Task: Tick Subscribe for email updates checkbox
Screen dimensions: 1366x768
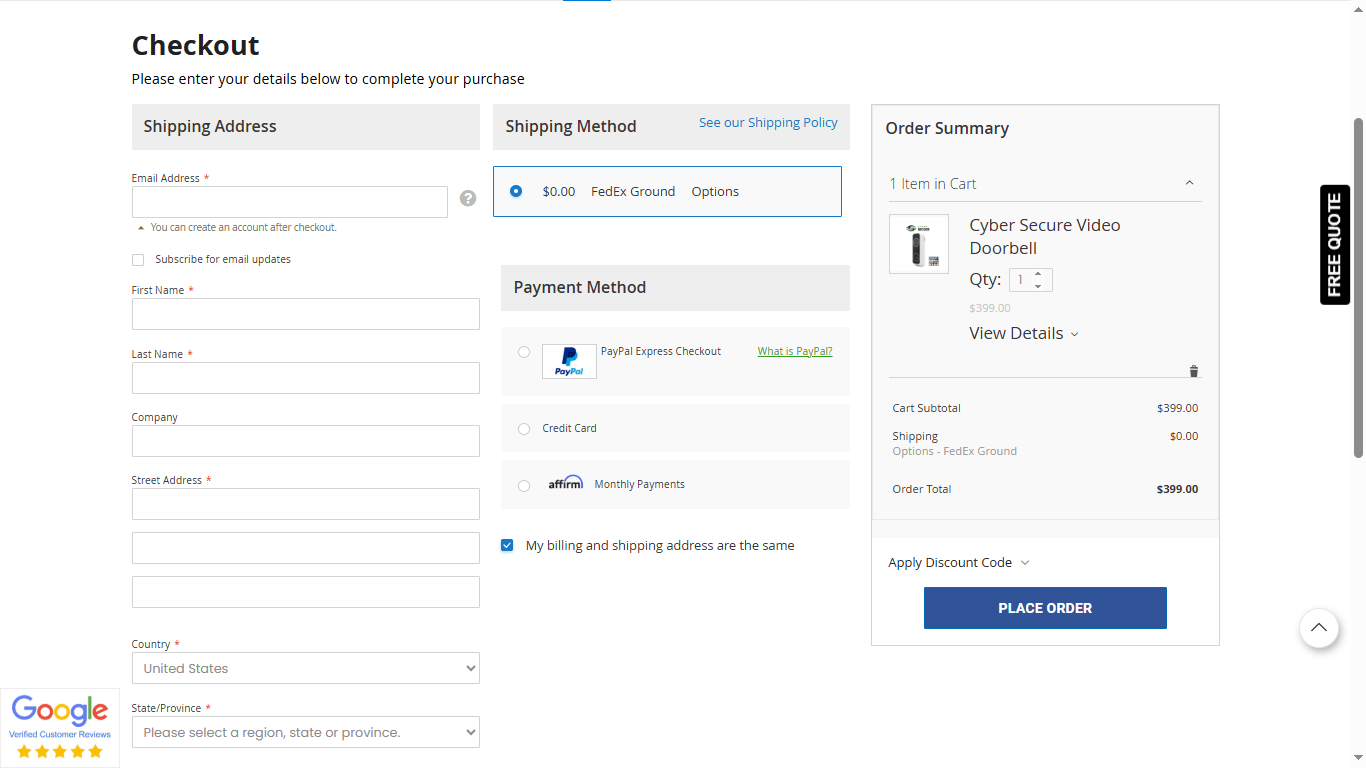Action: pyautogui.click(x=138, y=260)
